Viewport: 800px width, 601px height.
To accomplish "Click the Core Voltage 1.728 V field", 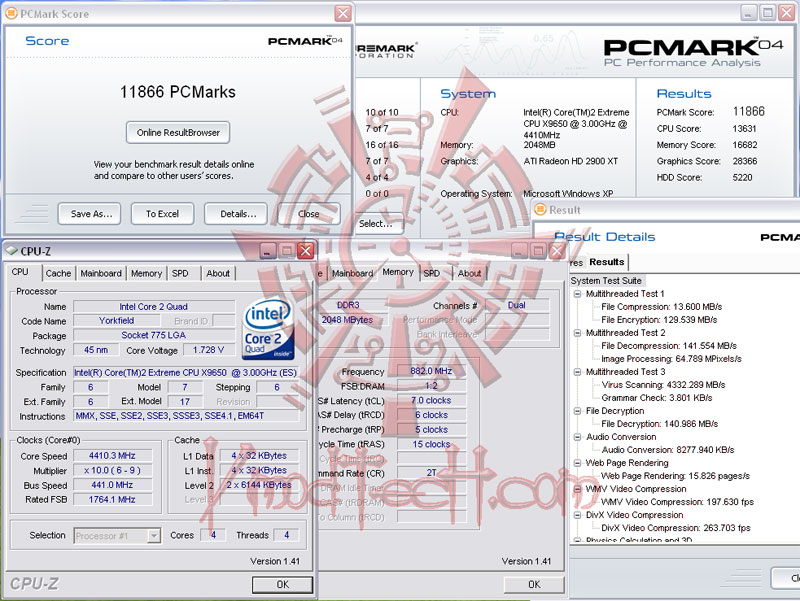I will (208, 350).
